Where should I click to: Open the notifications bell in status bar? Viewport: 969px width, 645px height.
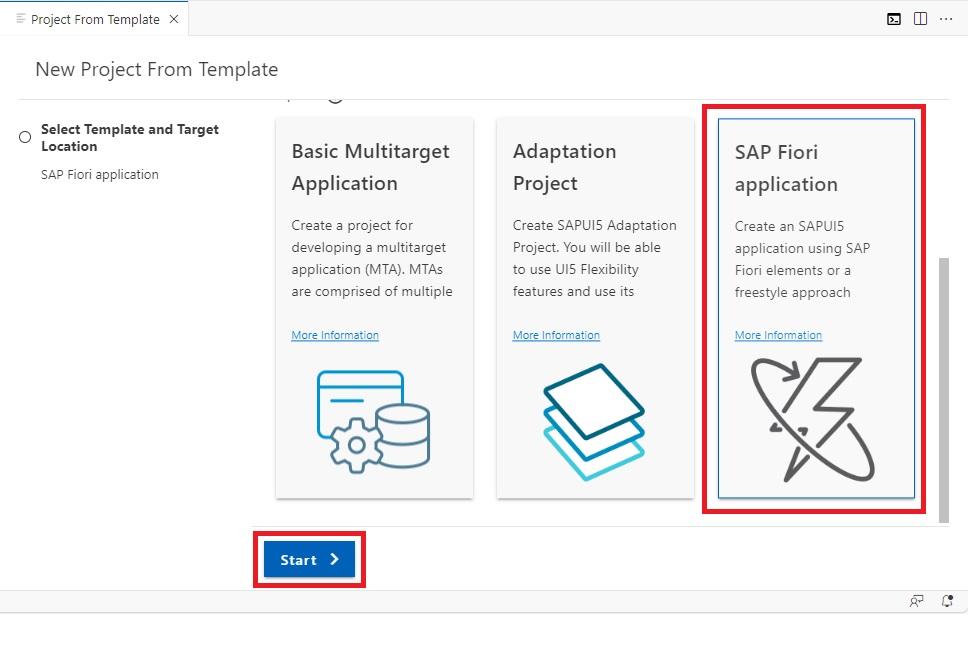tap(947, 601)
